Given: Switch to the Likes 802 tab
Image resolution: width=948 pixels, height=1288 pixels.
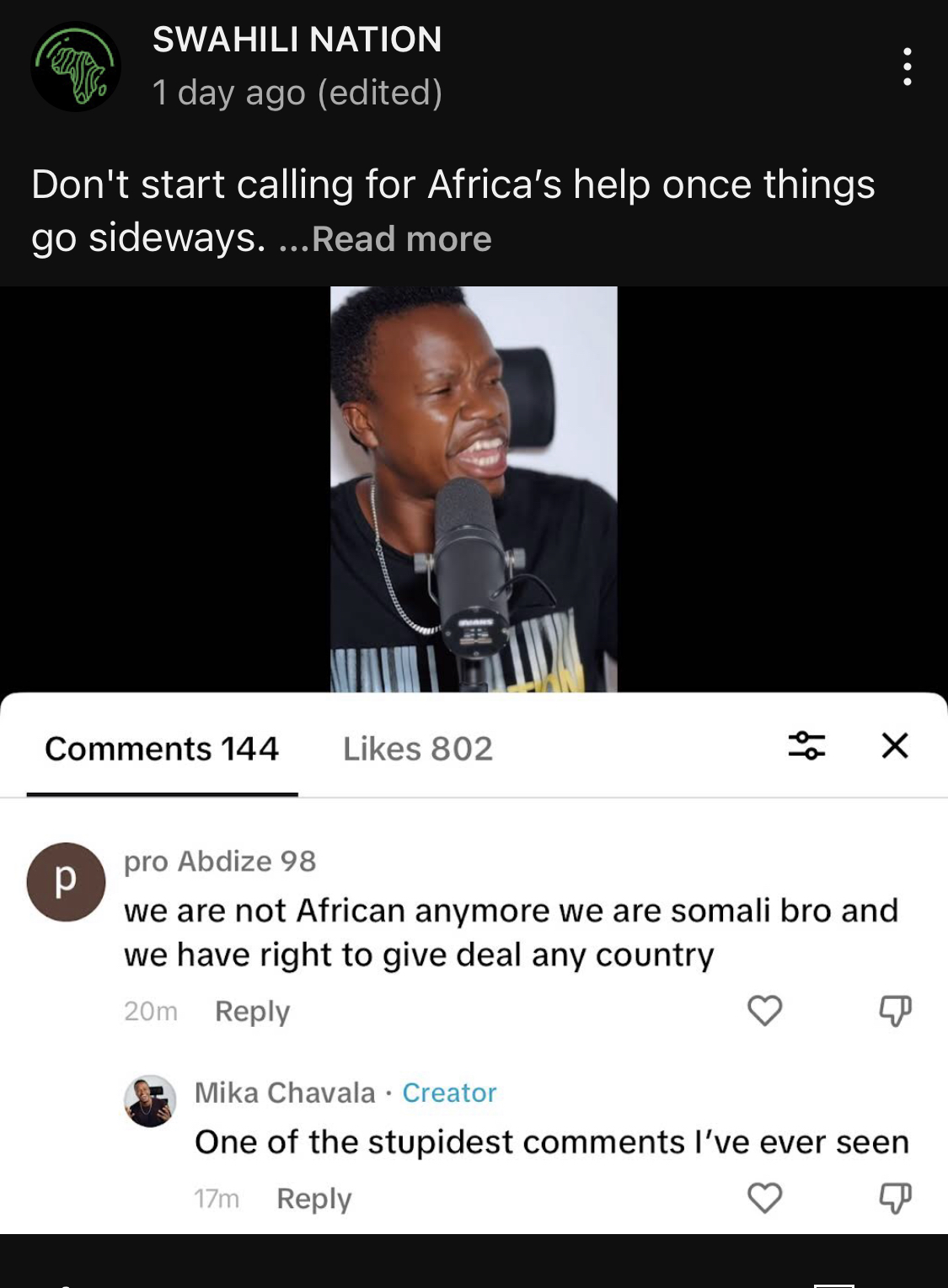Looking at the screenshot, I should click(x=417, y=749).
